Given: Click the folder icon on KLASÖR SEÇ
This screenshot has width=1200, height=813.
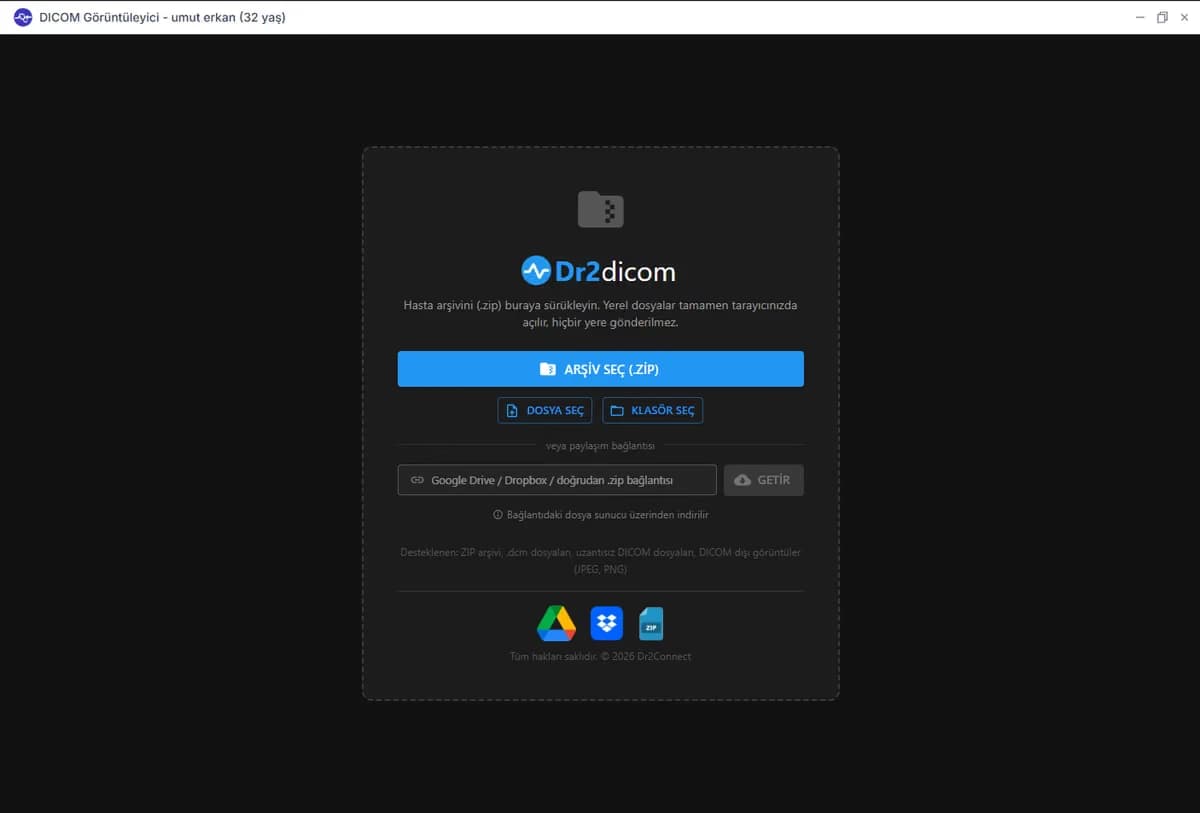Looking at the screenshot, I should [617, 411].
